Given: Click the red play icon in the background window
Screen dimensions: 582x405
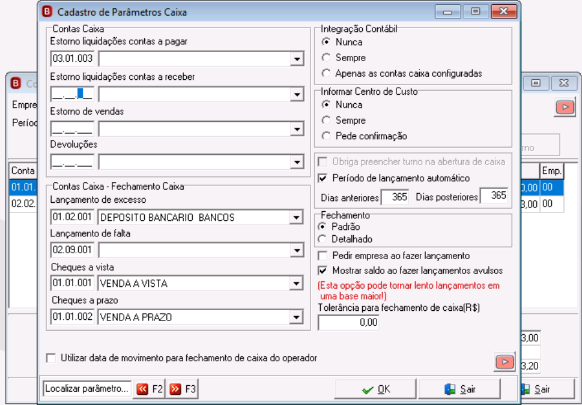Looking at the screenshot, I should click(x=565, y=107).
